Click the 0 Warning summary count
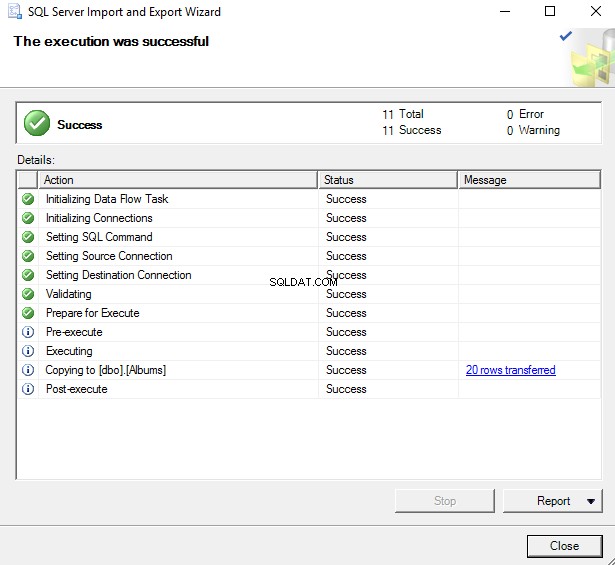Viewport: 615px width, 565px height. (x=533, y=130)
